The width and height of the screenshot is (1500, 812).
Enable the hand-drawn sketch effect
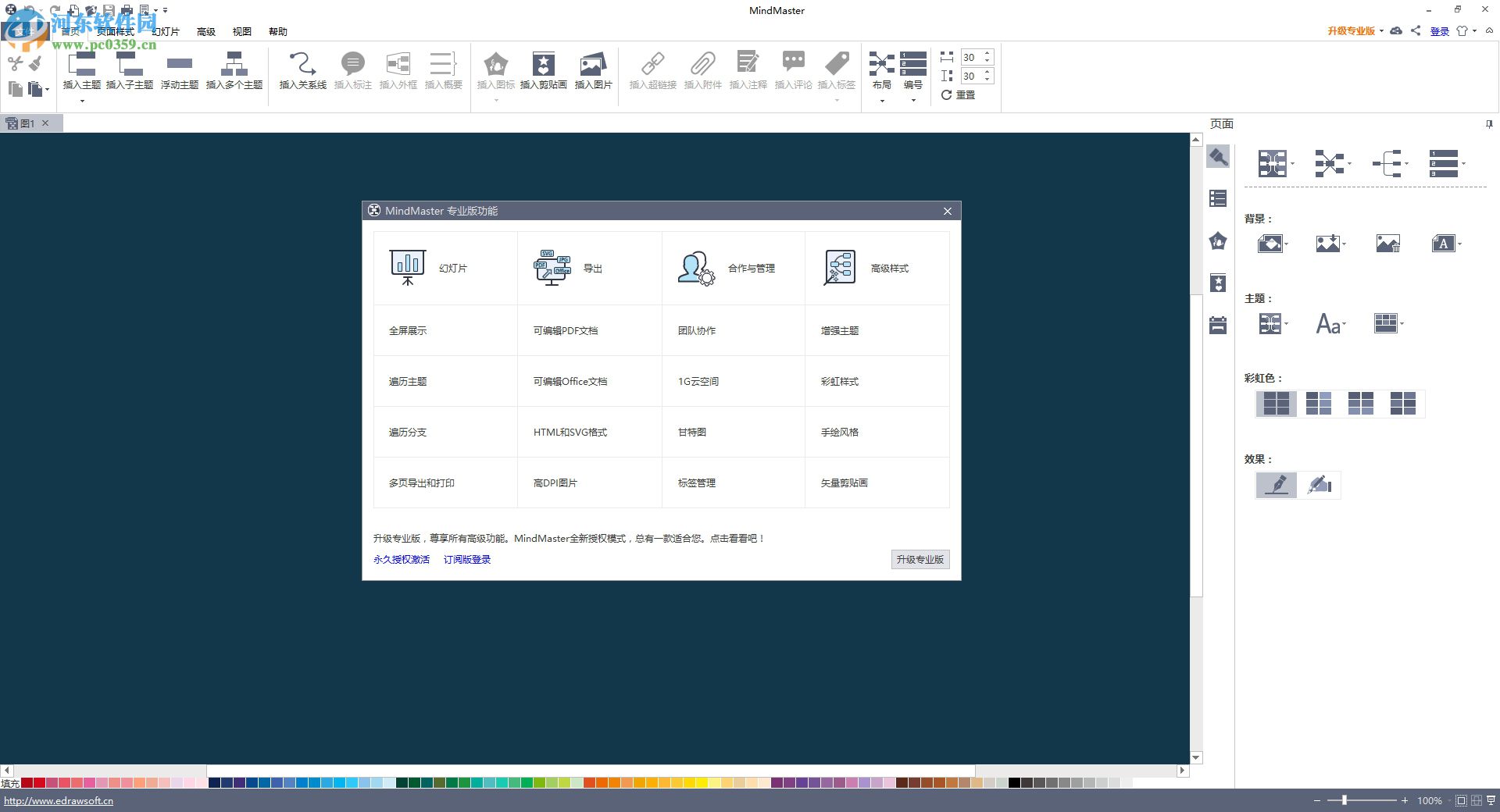tap(1320, 485)
